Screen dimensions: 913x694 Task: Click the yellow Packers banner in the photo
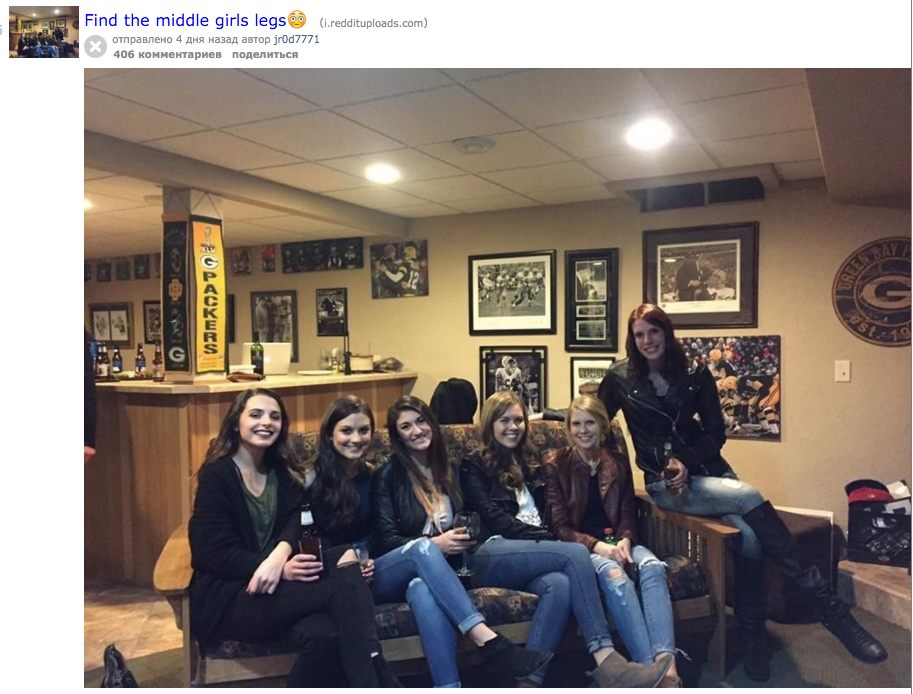[208, 296]
